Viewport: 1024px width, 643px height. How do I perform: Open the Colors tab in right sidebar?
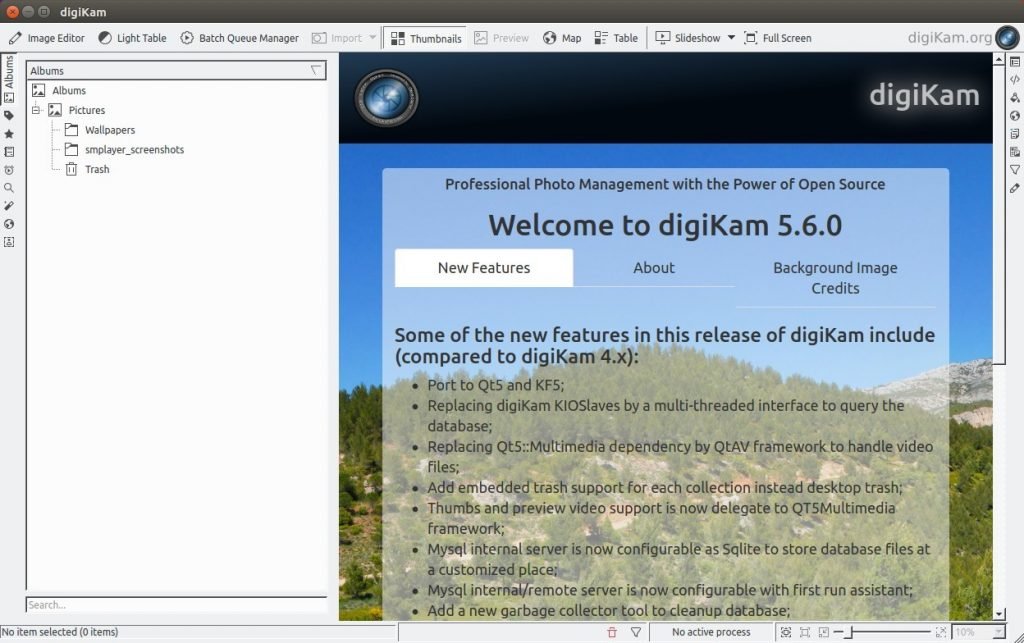(x=1015, y=98)
